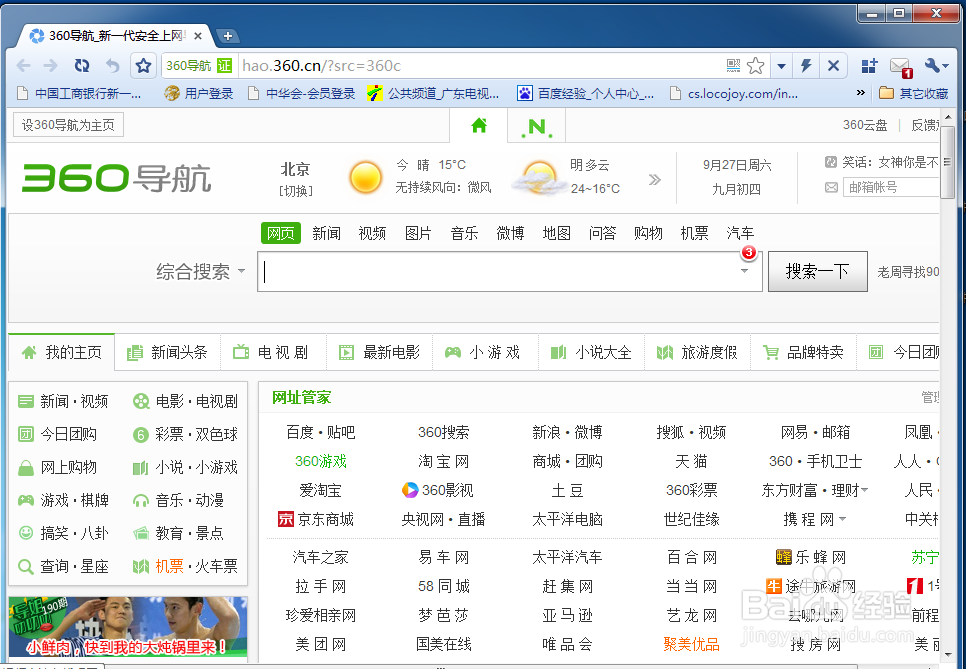Switch to 品牌特卖 tab
The image size is (966, 669).
click(803, 352)
